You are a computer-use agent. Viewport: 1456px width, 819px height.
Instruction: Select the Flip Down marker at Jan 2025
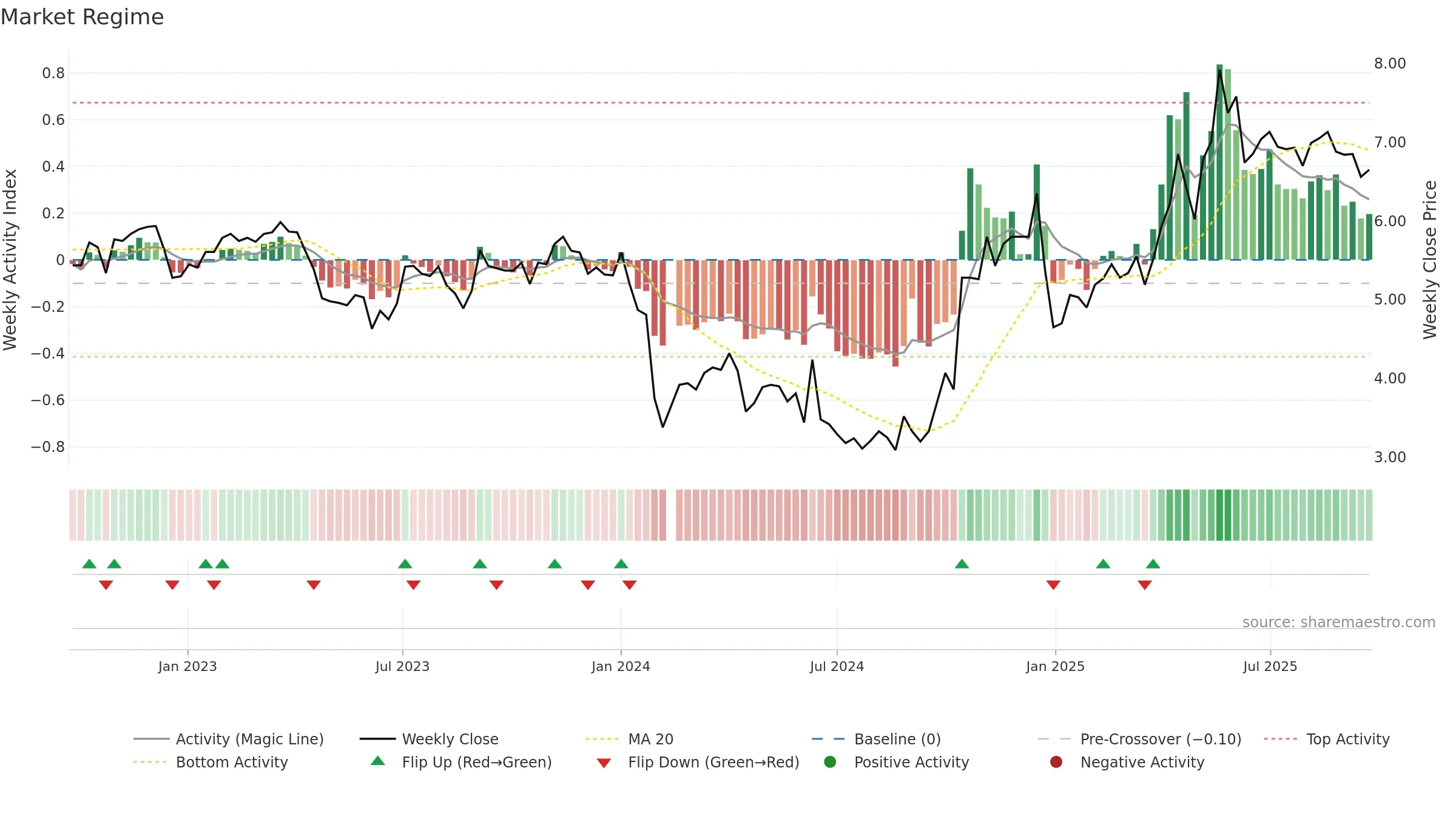coord(1053,585)
